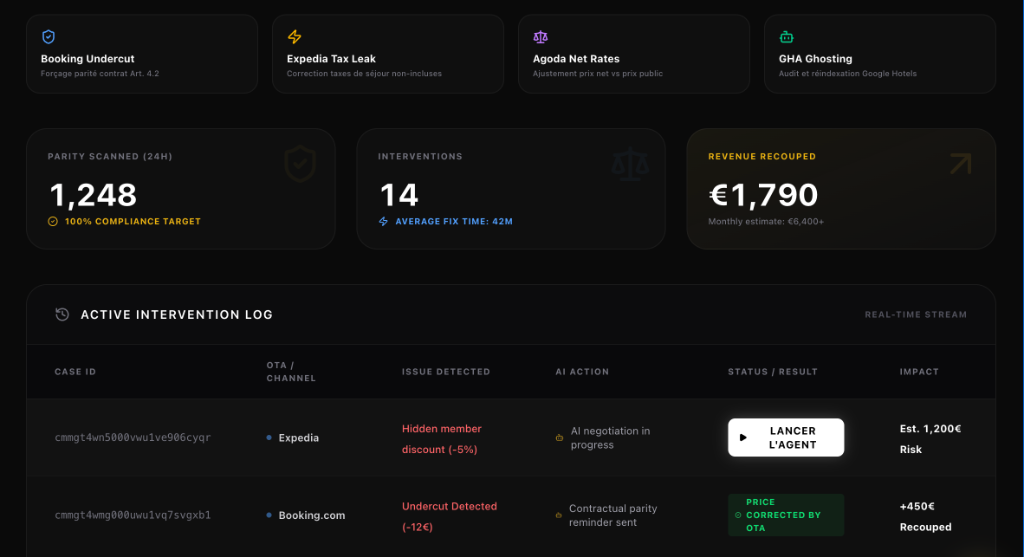Click ACTIVE INTERVENTION LOG heading

[176, 315]
